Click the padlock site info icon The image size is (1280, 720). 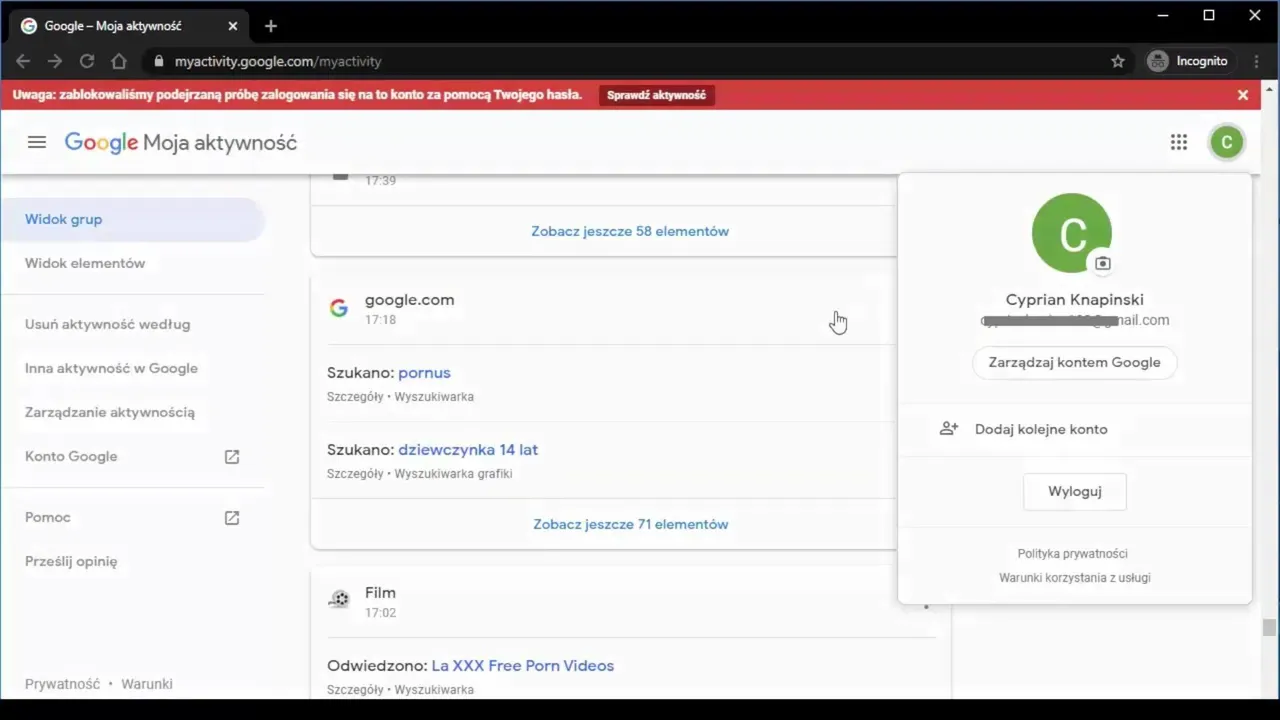point(158,61)
